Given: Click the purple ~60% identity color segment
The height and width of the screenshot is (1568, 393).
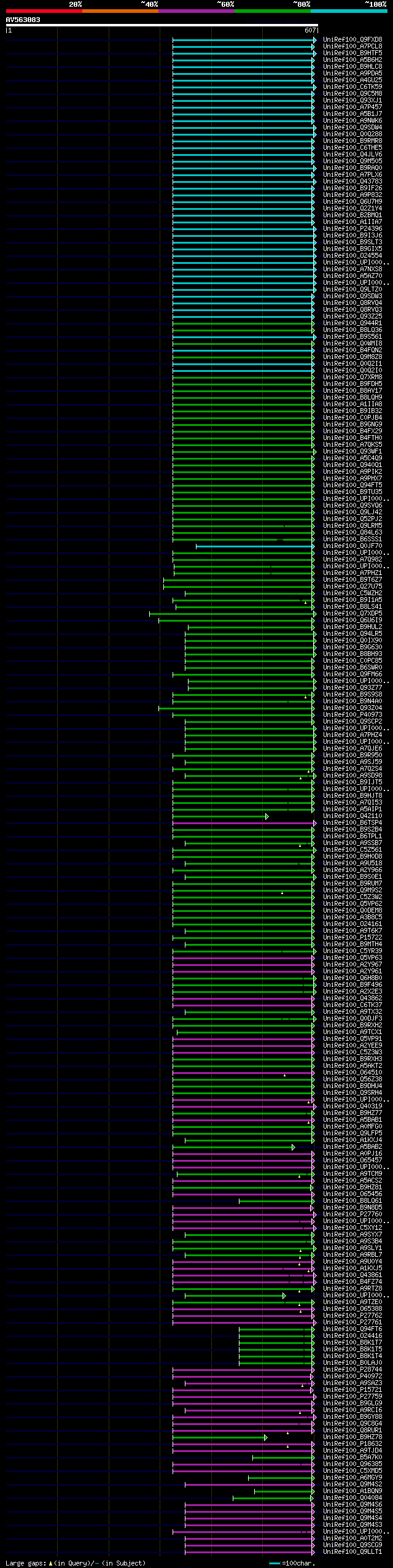Looking at the screenshot, I should pos(196,11).
